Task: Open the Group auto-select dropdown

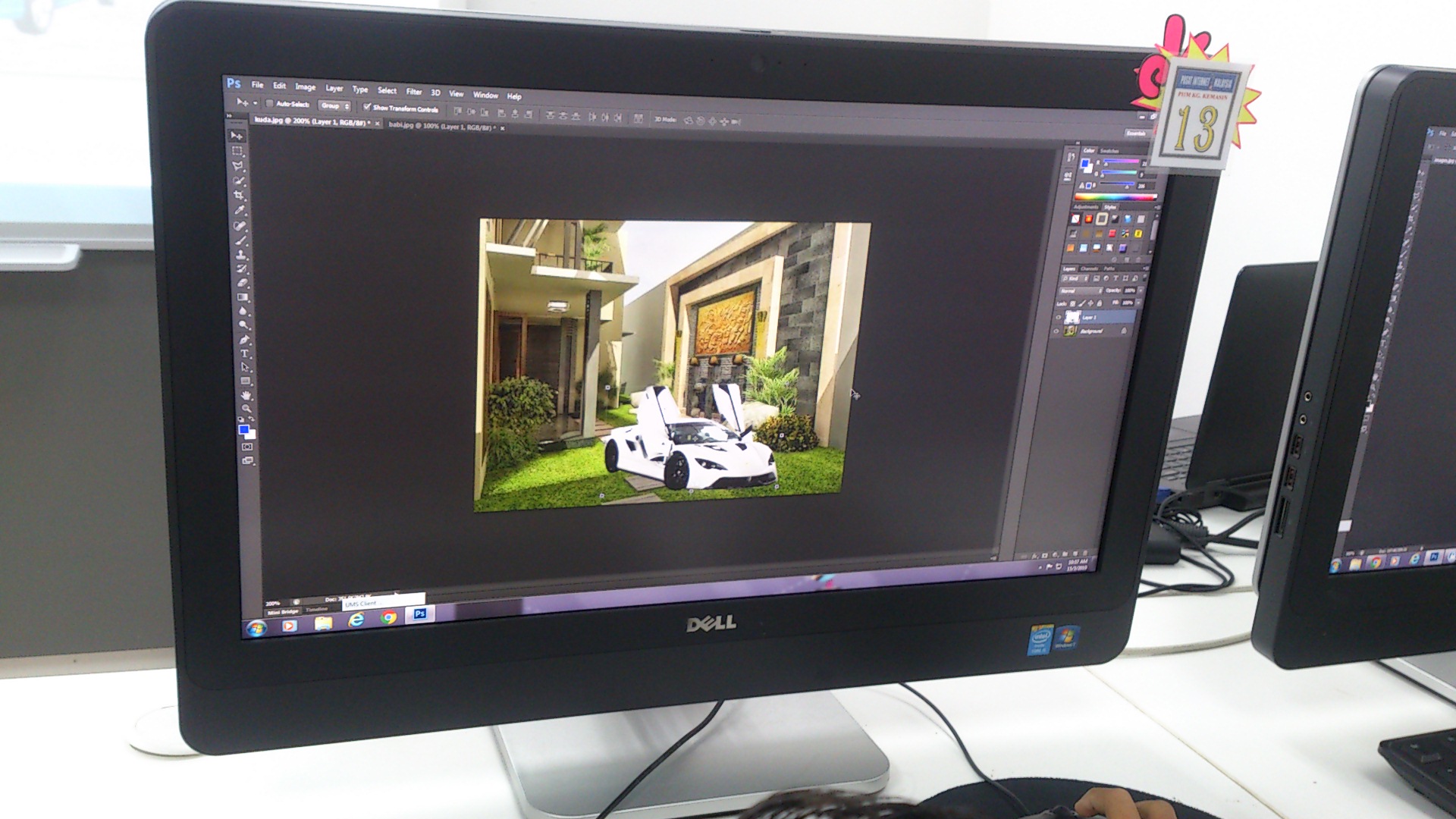Action: point(334,106)
